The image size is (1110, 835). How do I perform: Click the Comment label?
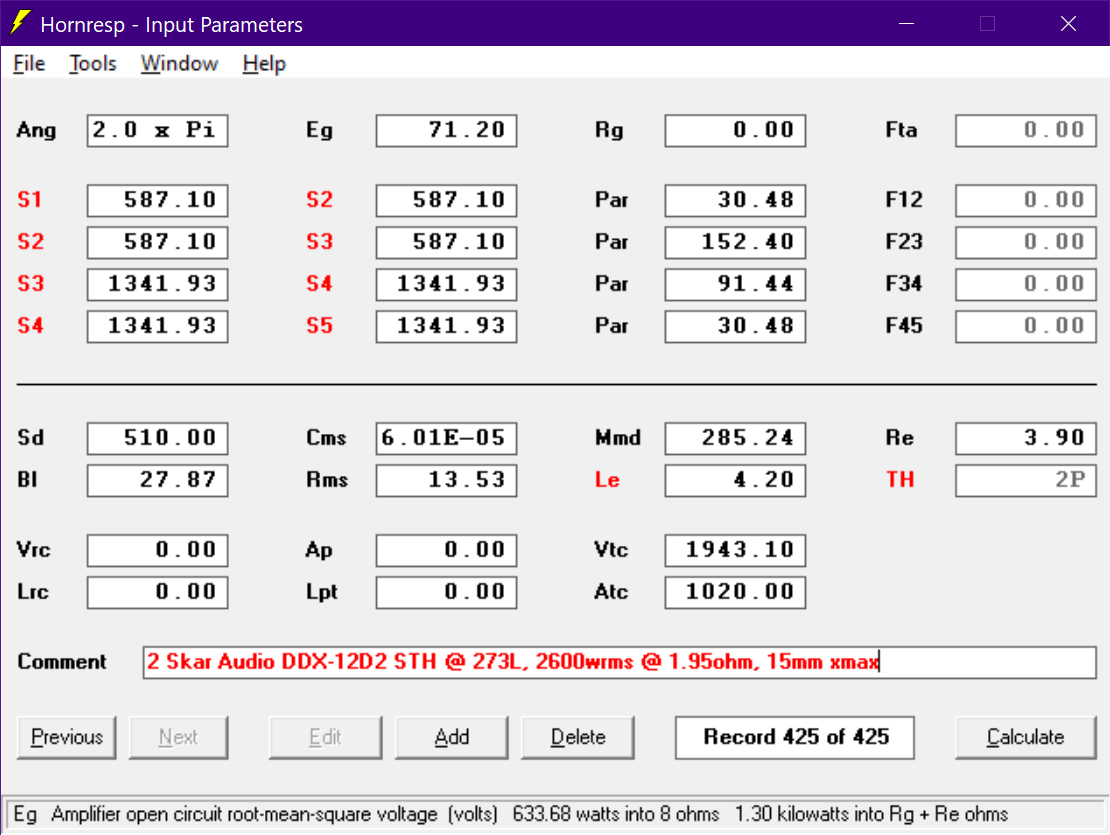point(62,662)
